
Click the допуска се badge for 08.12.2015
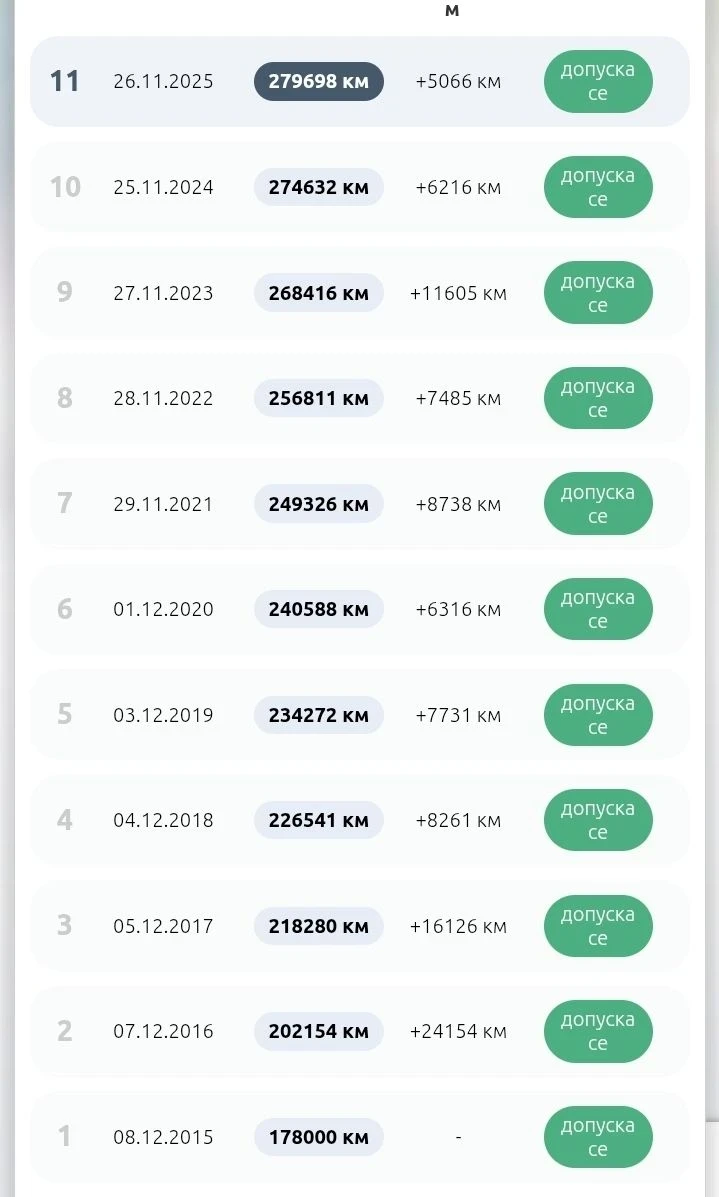click(598, 1137)
